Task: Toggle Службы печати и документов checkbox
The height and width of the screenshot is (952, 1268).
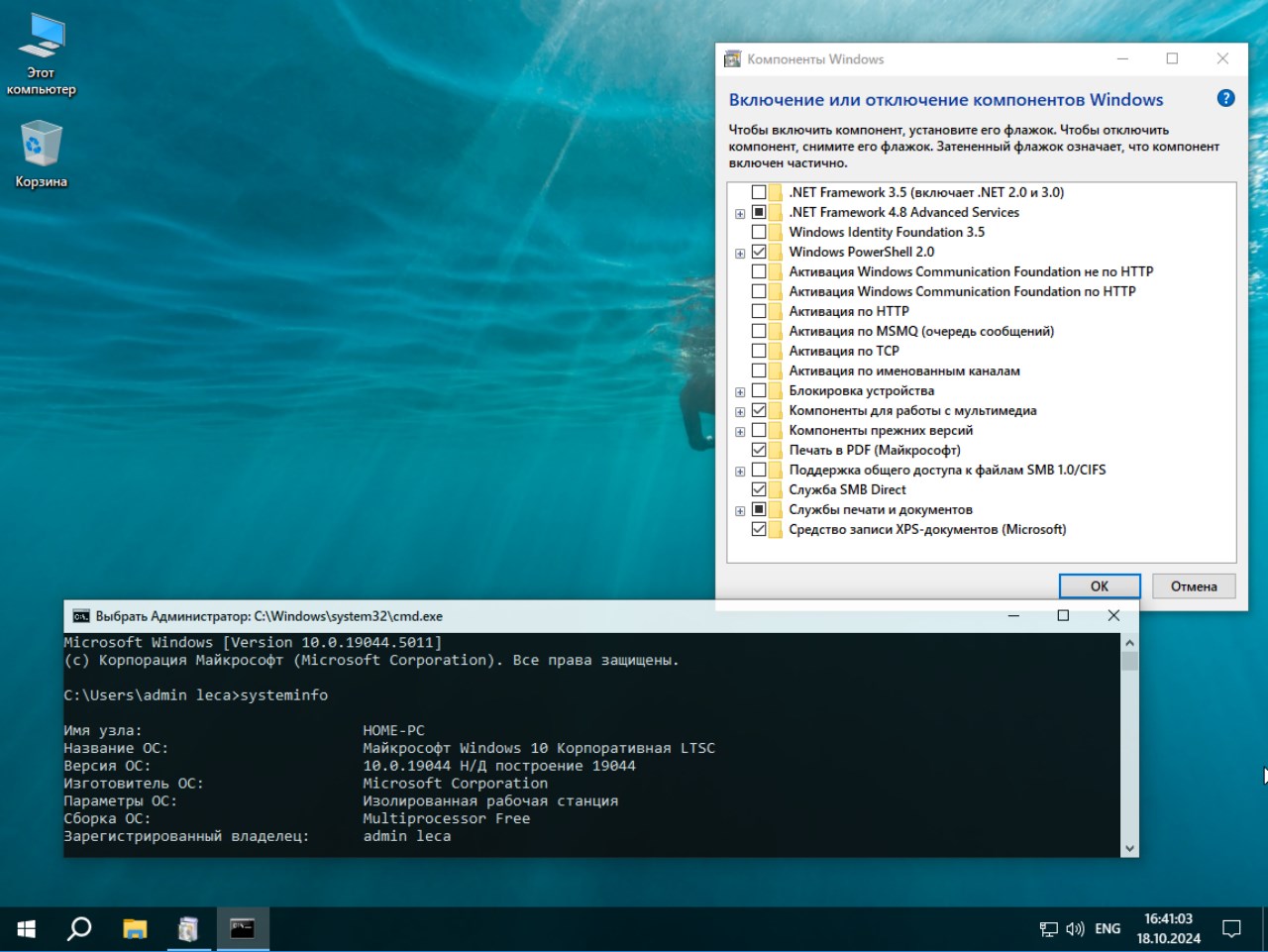Action: (759, 509)
